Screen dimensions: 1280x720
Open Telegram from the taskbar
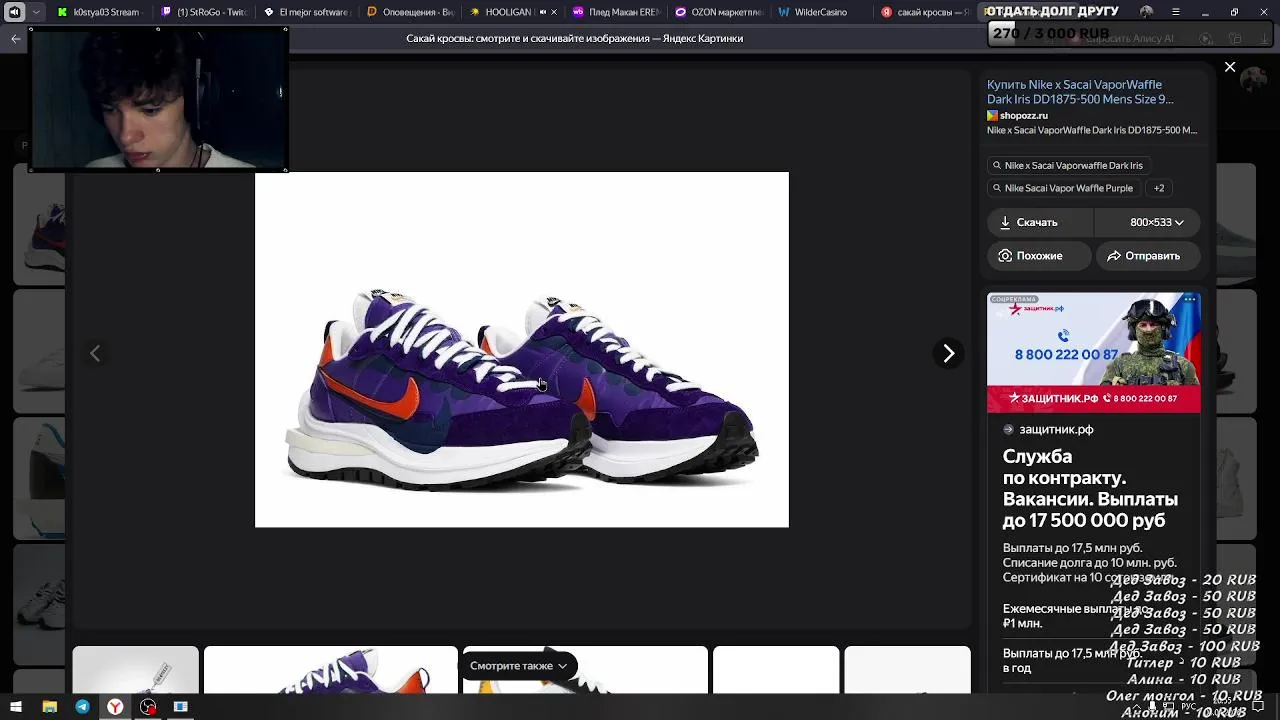coord(82,707)
